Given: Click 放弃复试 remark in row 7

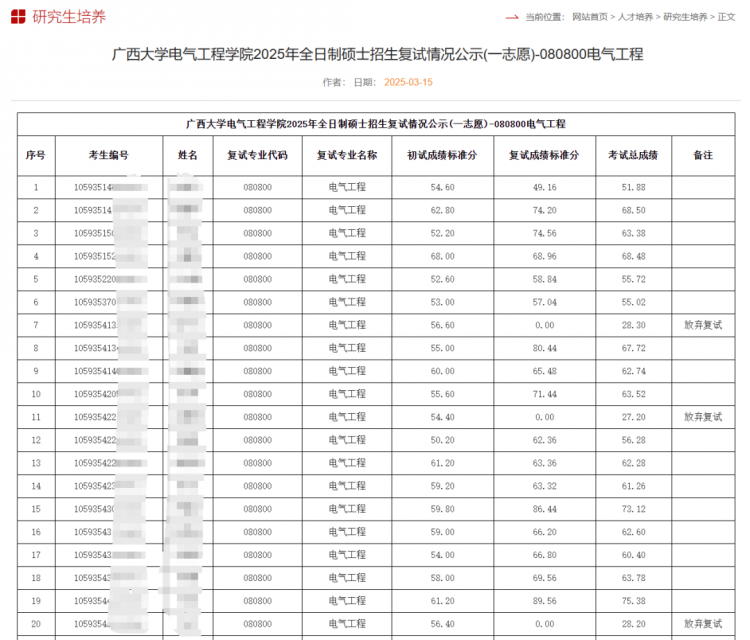Looking at the screenshot, I should pos(703,325).
